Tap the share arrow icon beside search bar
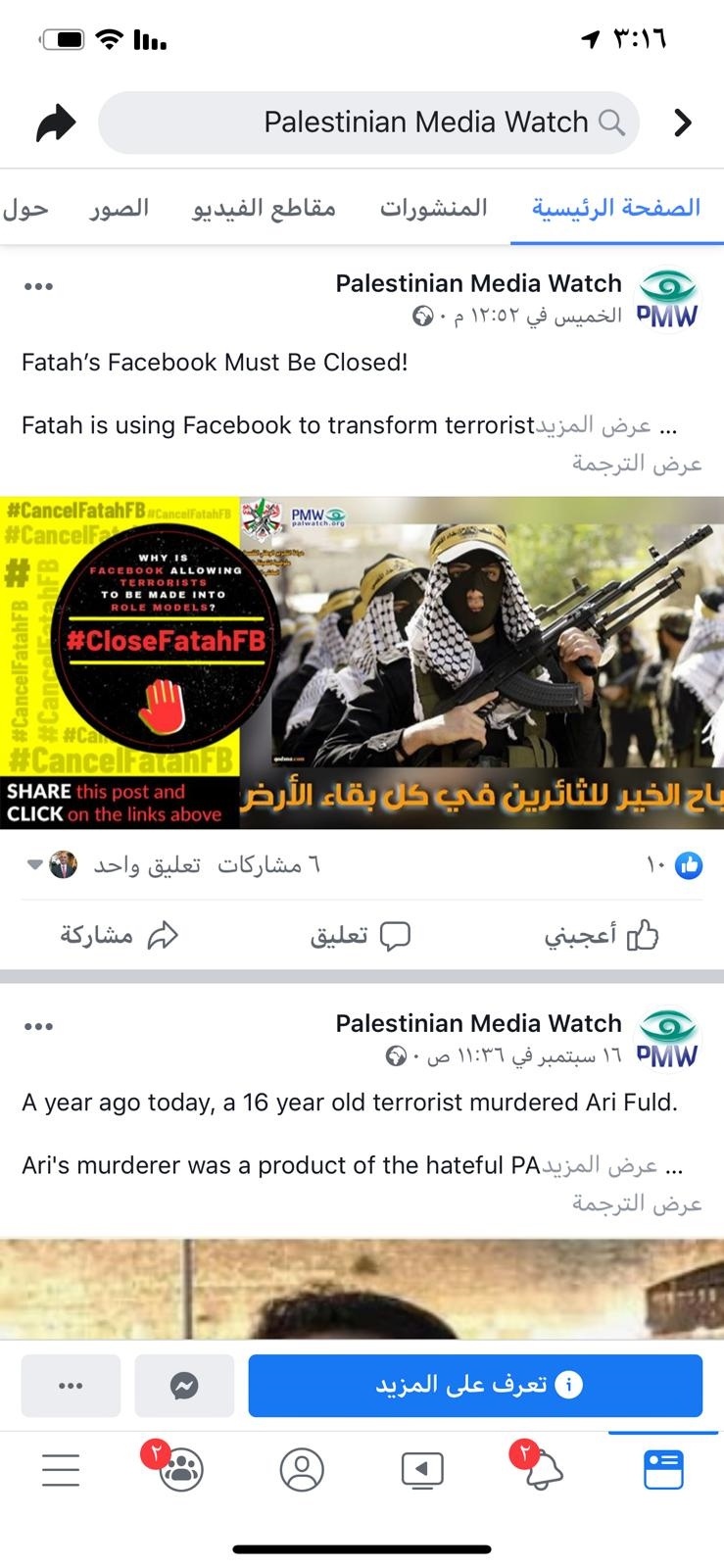Screen dimensions: 724x1568 point(56,123)
